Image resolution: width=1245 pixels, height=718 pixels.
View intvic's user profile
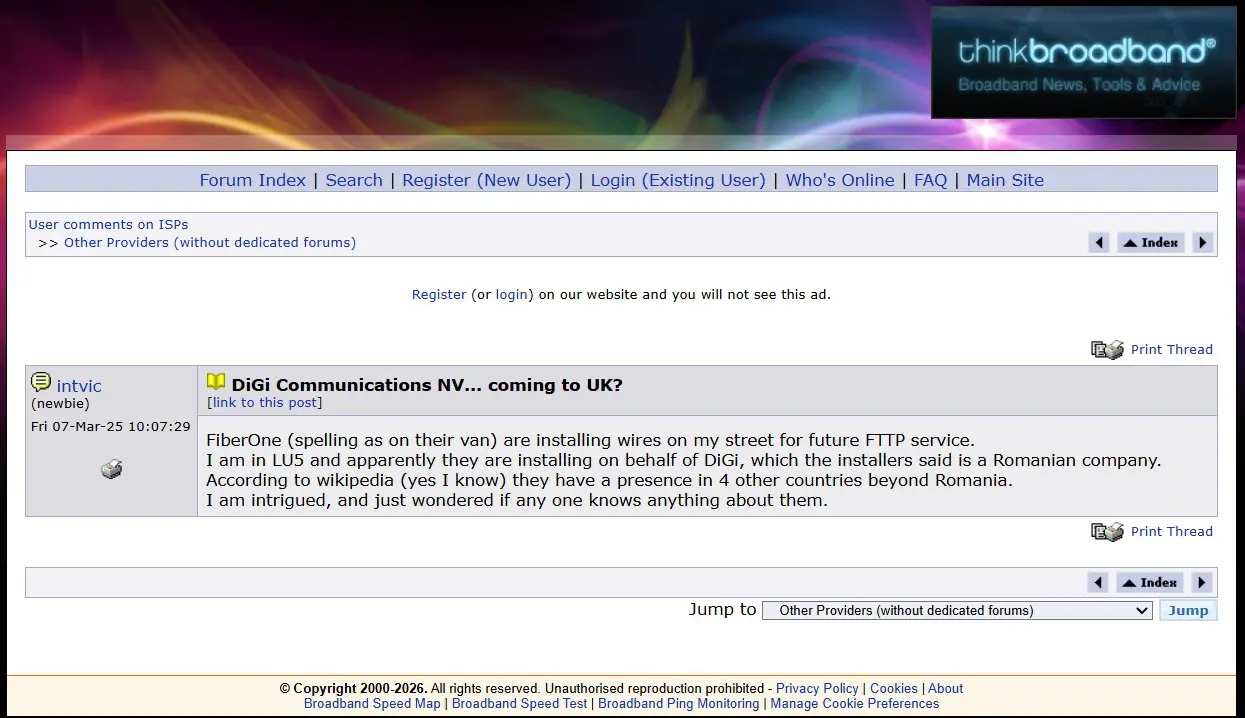pos(79,386)
